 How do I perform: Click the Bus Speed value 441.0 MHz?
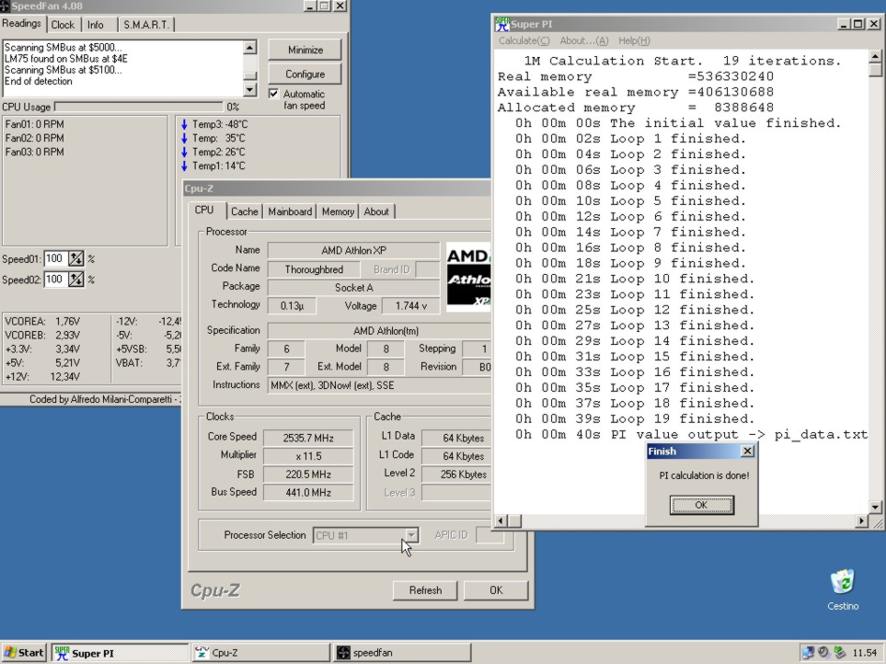308,492
